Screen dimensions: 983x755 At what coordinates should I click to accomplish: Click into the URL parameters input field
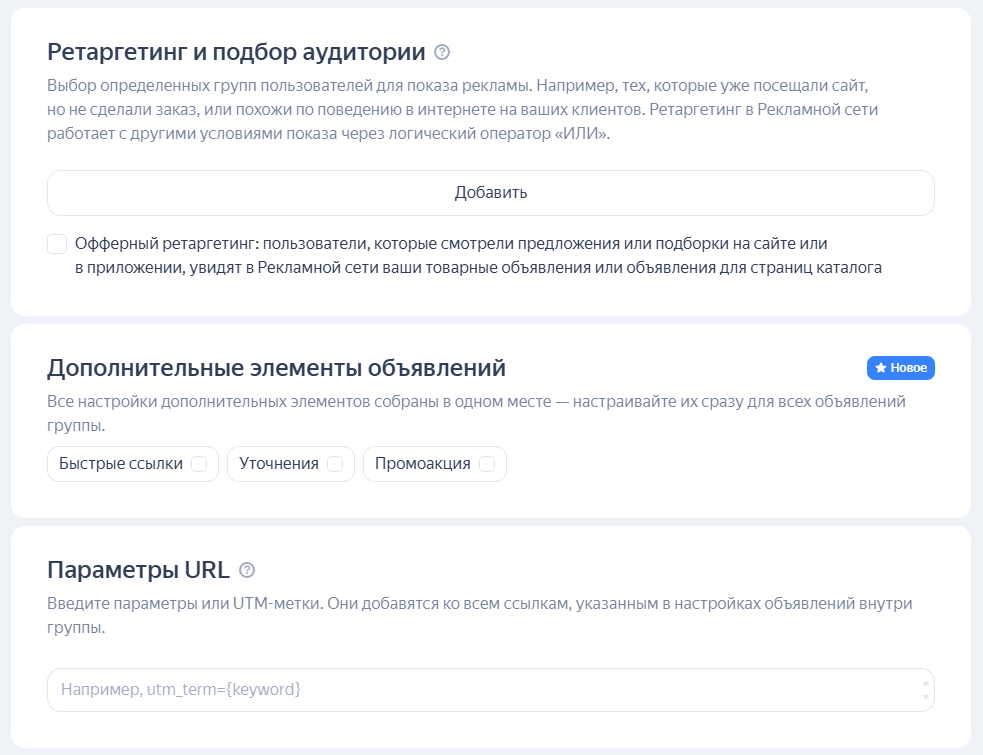pos(480,690)
